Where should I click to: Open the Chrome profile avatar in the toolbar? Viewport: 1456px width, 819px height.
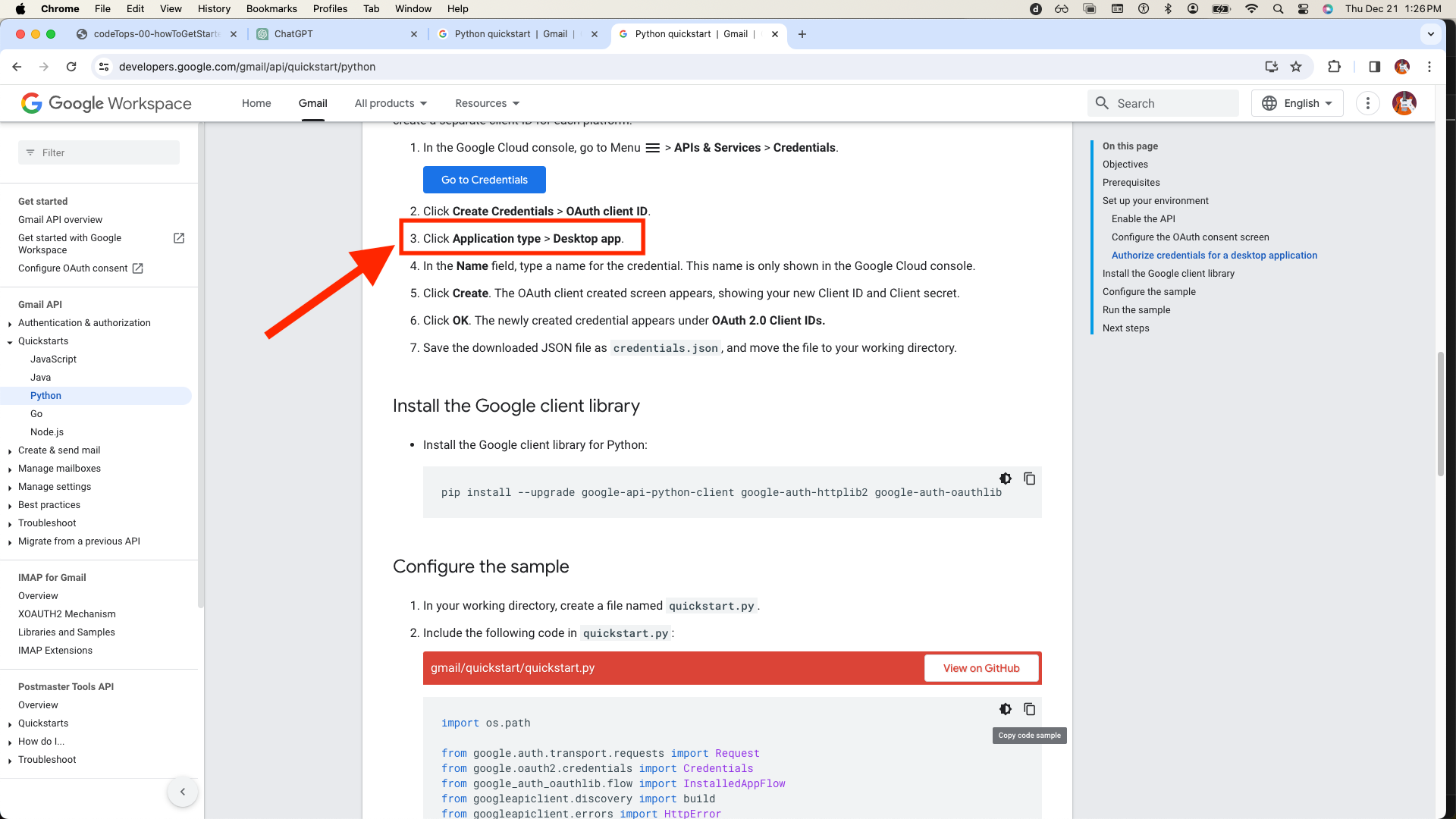point(1402,67)
